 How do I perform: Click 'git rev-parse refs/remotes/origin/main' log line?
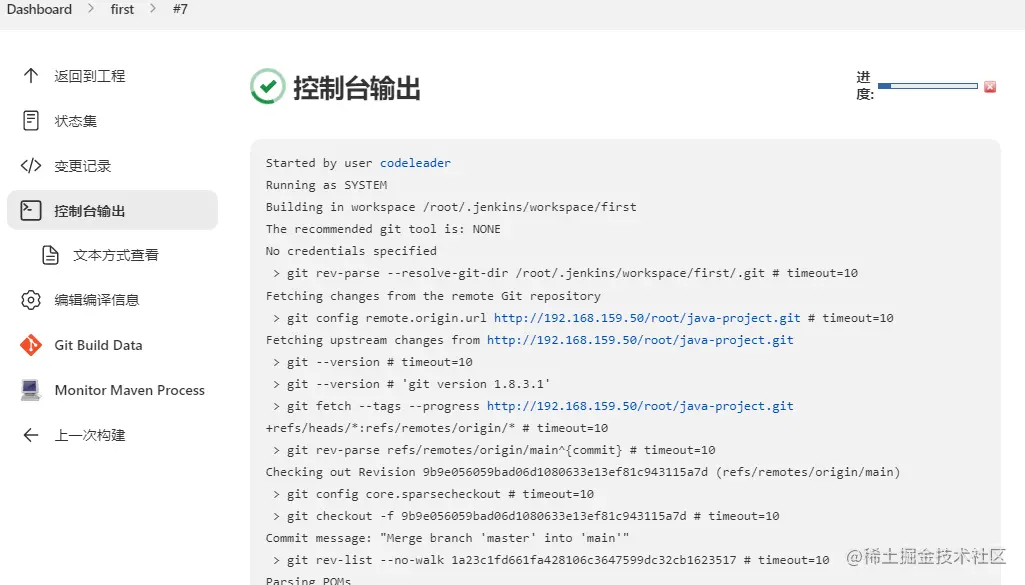pyautogui.click(x=494, y=450)
